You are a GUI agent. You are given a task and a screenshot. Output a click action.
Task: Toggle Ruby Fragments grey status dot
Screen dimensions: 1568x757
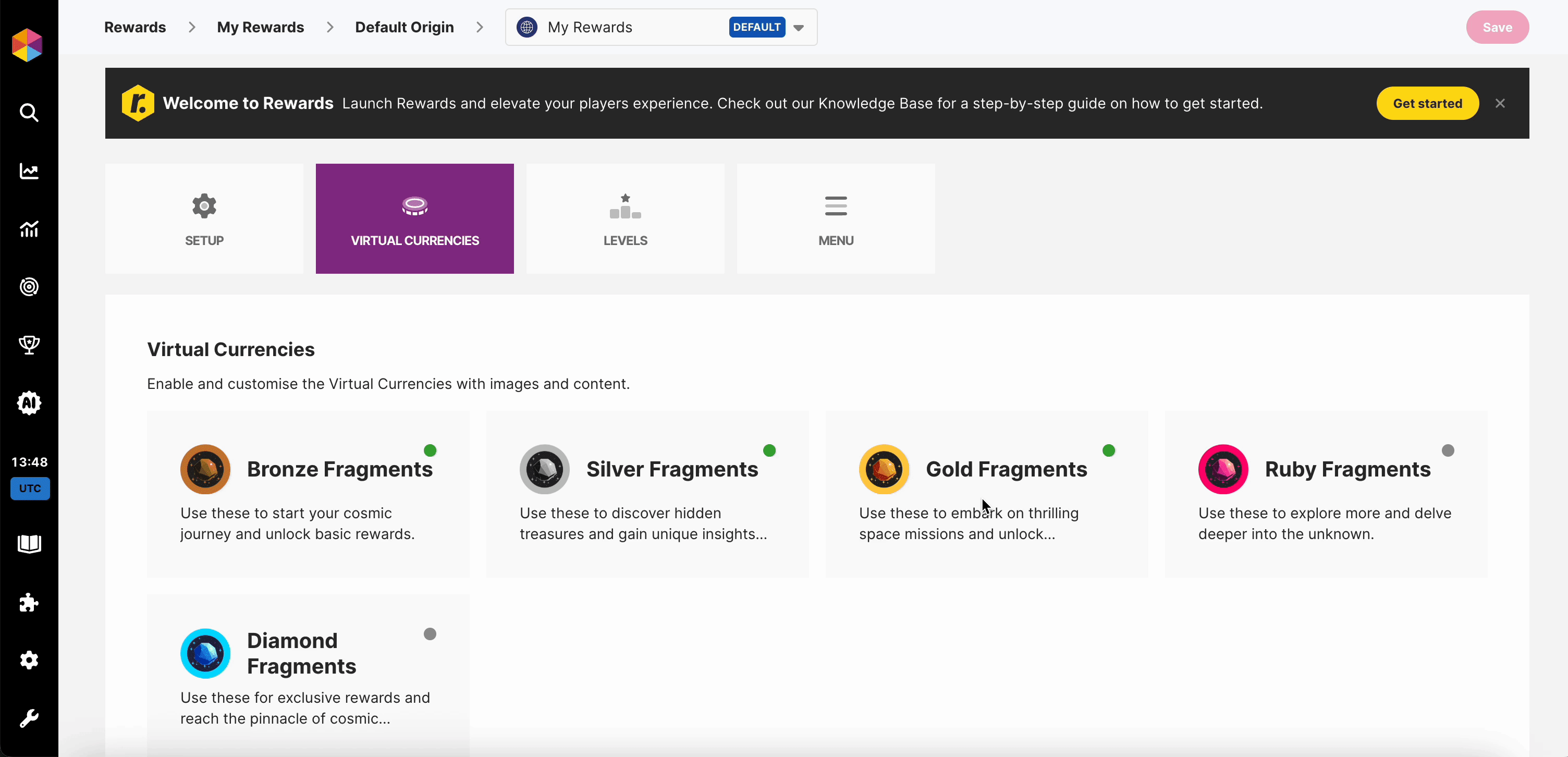coord(1448,450)
